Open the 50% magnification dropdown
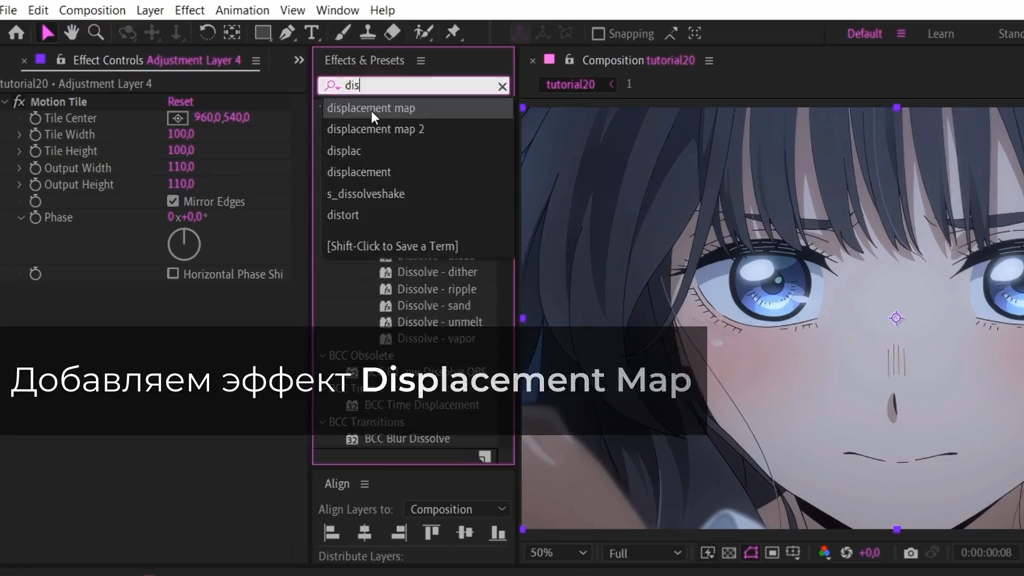This screenshot has width=1024, height=576. 557,553
